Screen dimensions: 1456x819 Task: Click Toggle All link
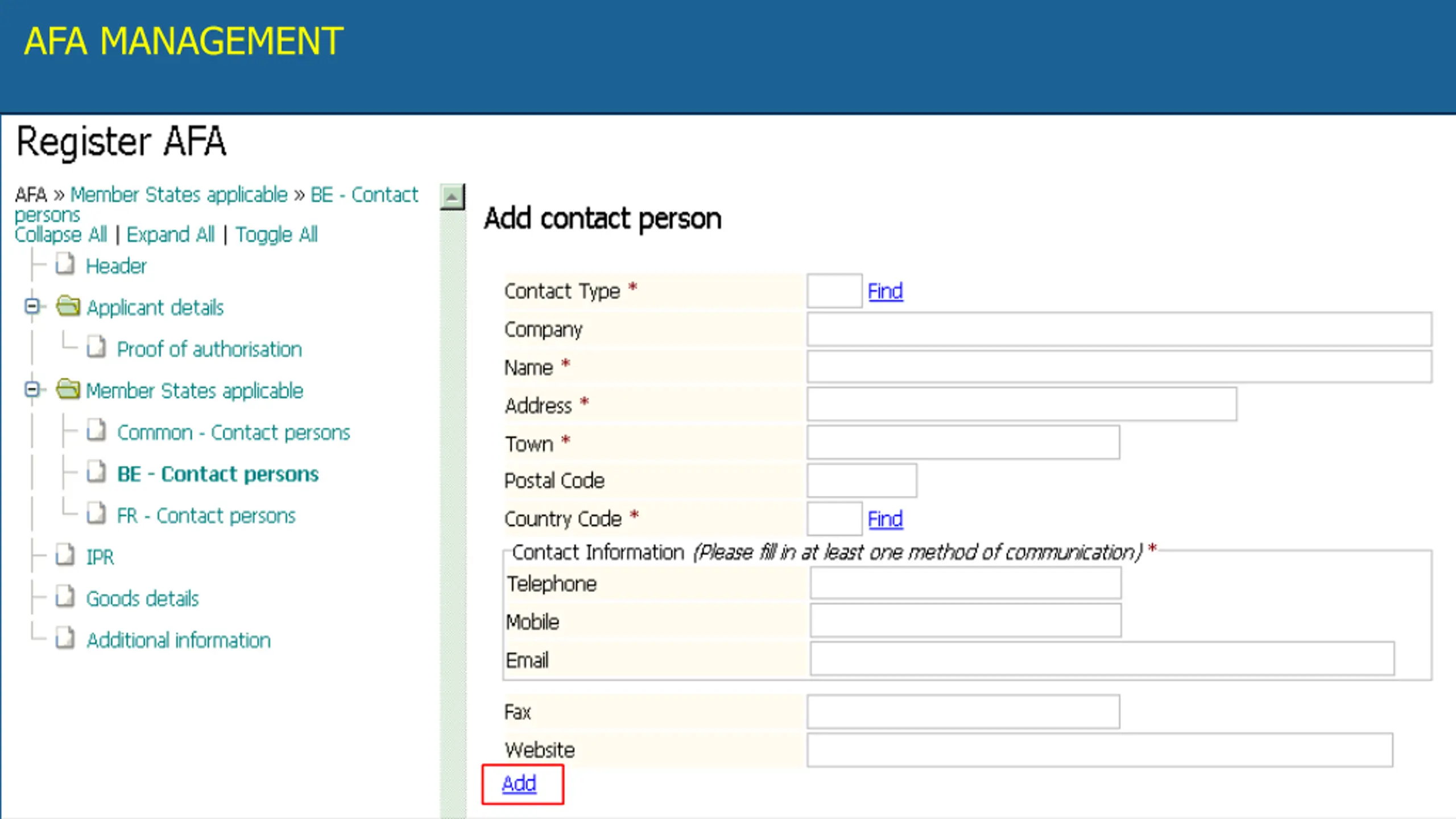pos(276,234)
